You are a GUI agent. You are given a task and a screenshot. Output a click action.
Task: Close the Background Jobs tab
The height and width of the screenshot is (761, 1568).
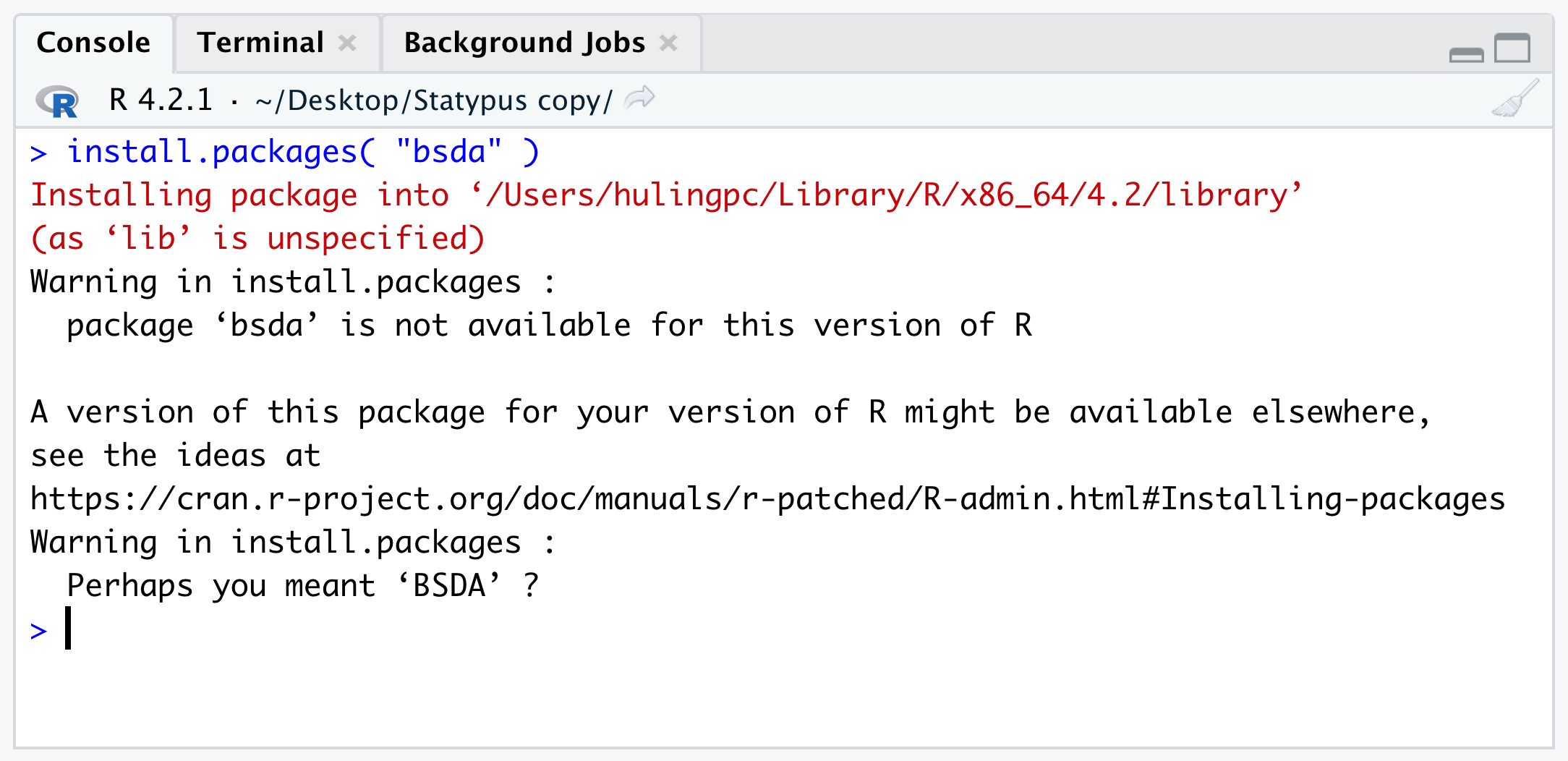point(669,43)
